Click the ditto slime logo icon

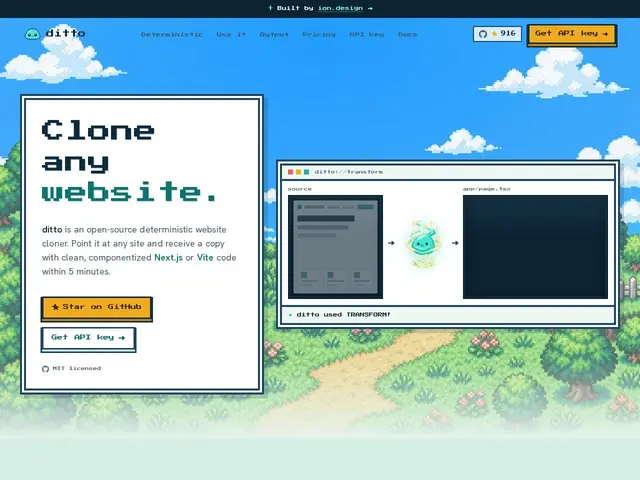point(32,34)
